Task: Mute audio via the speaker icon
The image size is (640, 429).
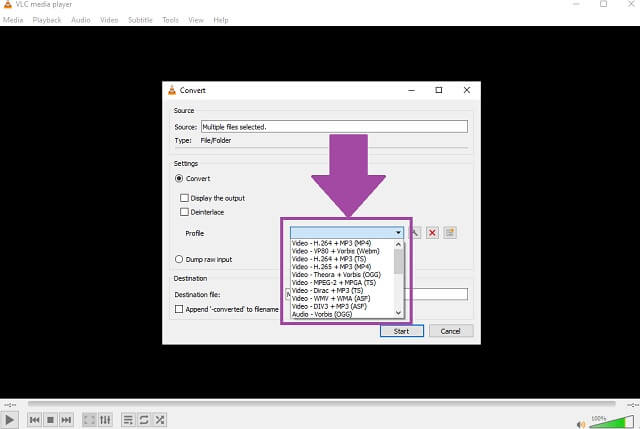Action: pos(580,425)
